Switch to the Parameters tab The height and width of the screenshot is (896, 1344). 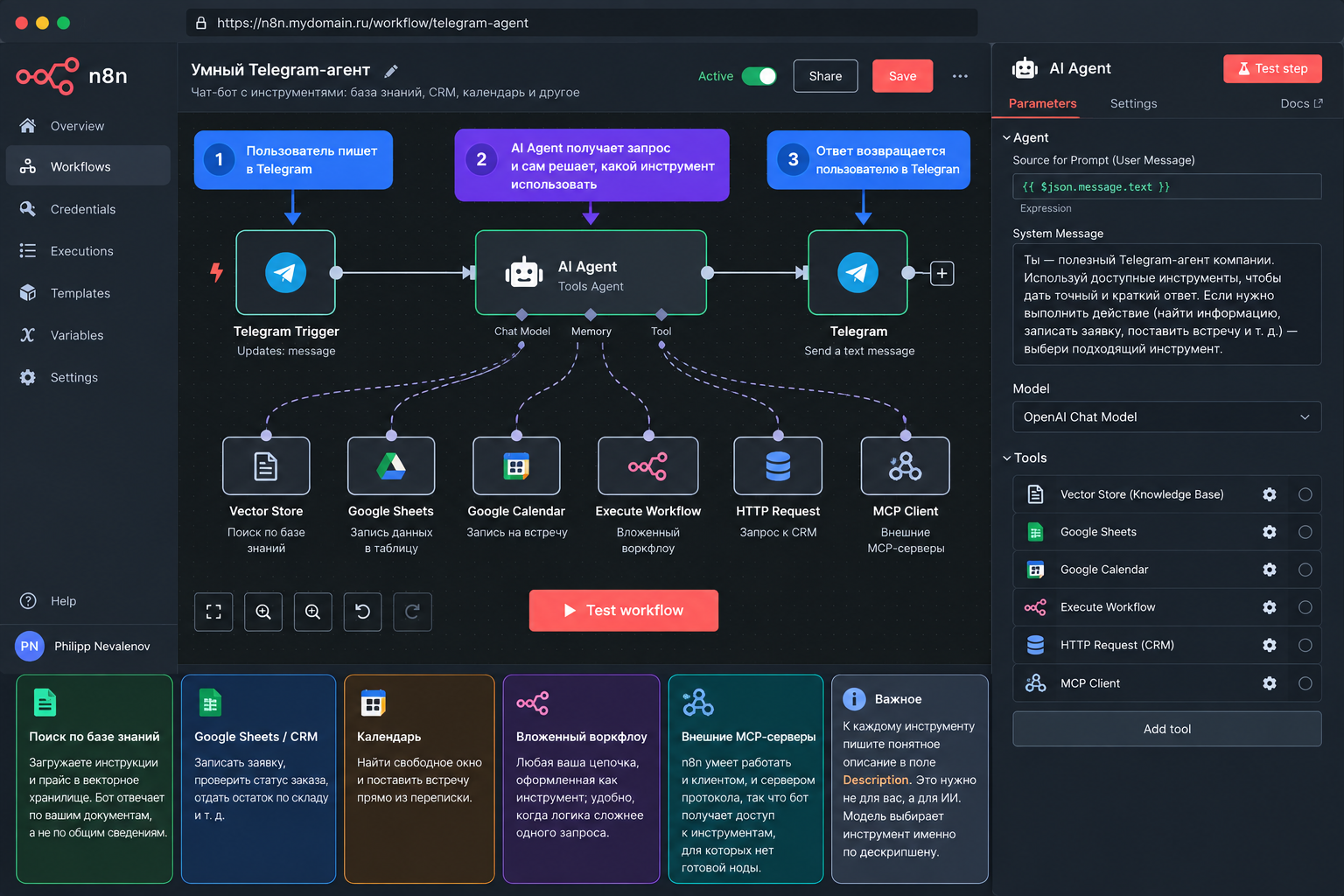pyautogui.click(x=1042, y=103)
